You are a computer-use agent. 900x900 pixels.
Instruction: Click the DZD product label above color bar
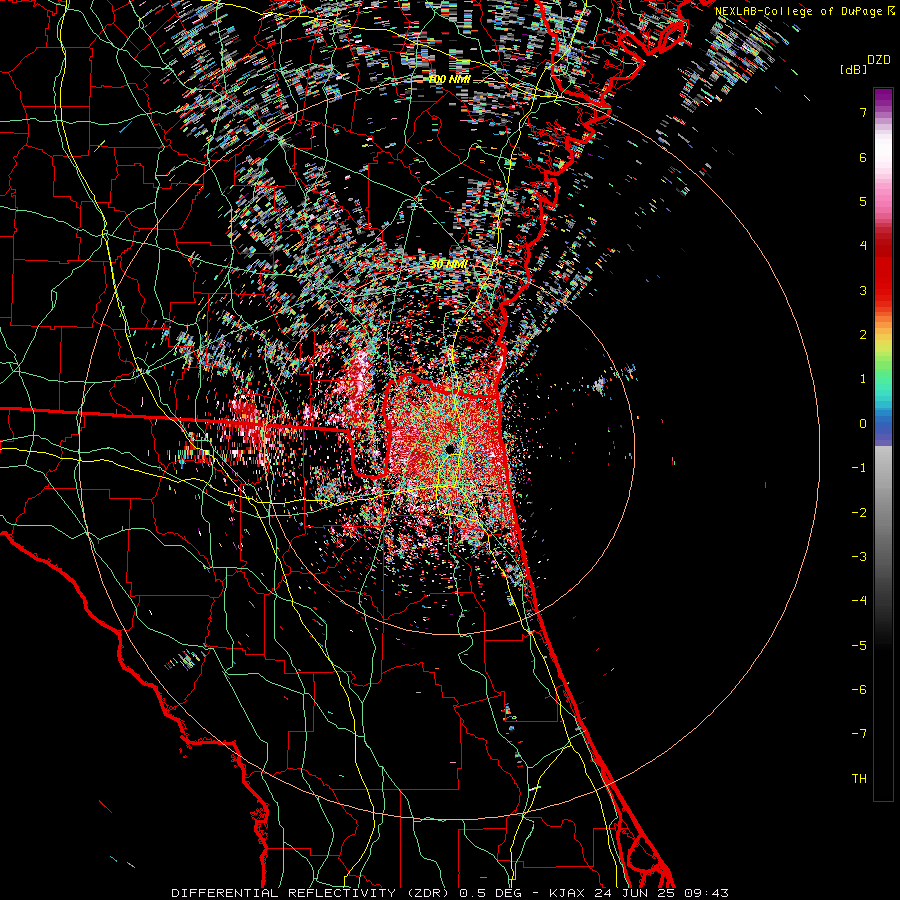pyautogui.click(x=879, y=60)
